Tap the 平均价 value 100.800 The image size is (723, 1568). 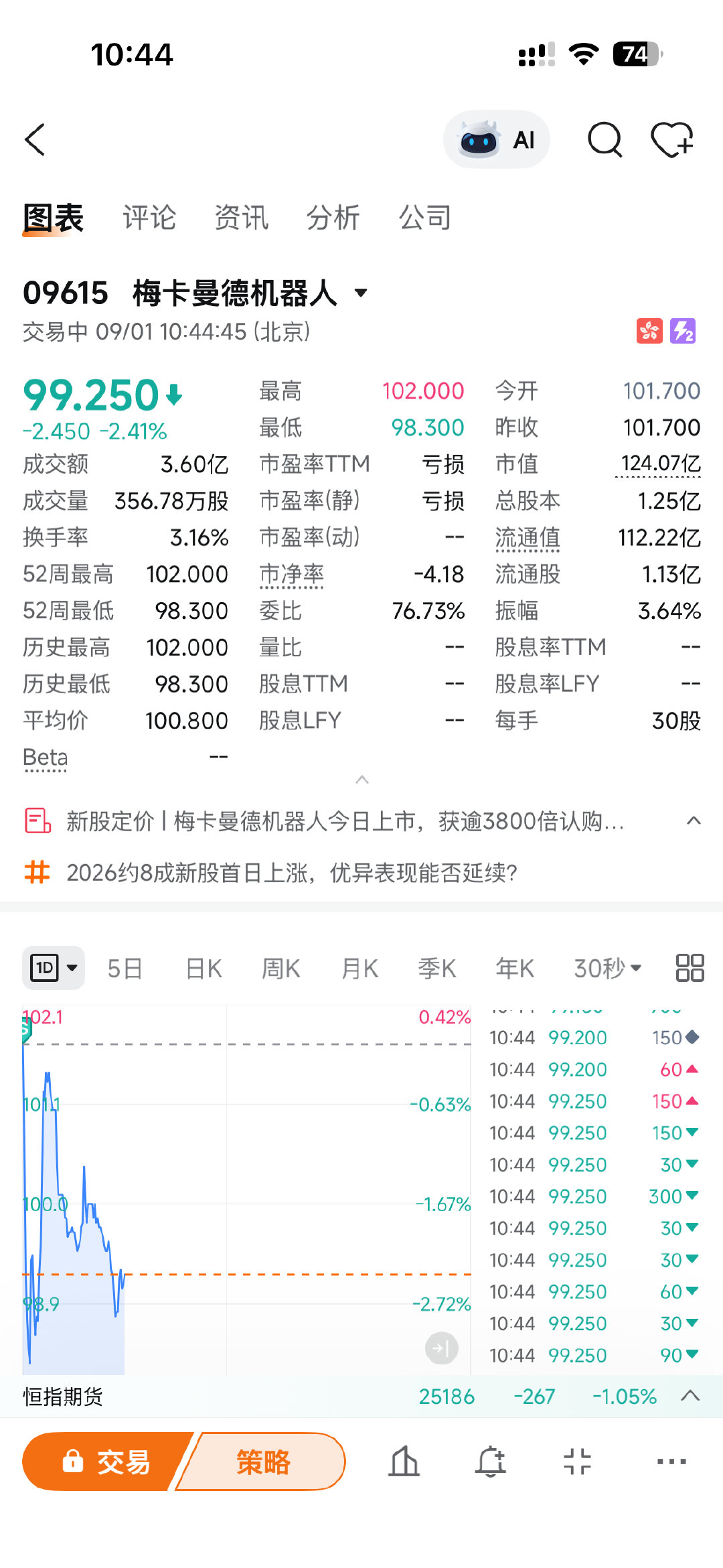187,721
